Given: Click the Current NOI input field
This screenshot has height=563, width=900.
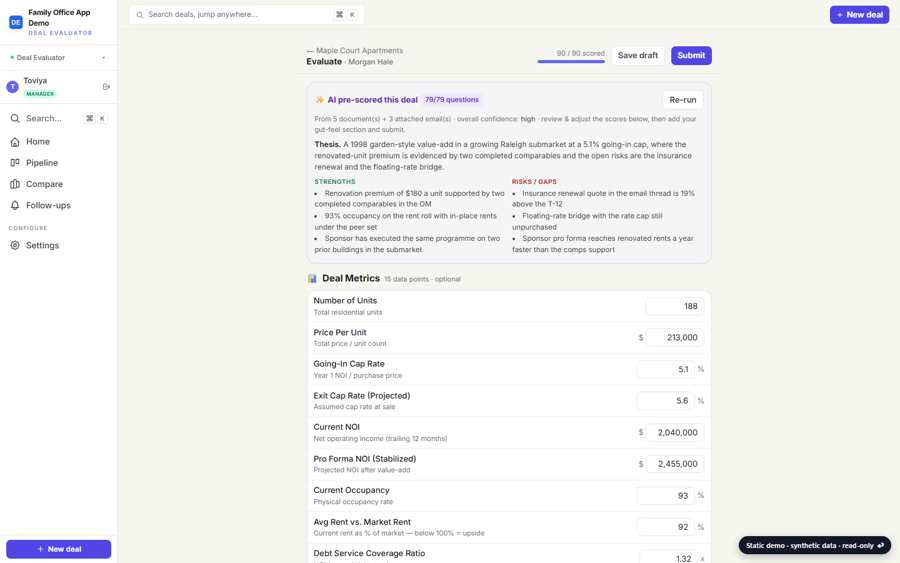Looking at the screenshot, I should [x=674, y=433].
